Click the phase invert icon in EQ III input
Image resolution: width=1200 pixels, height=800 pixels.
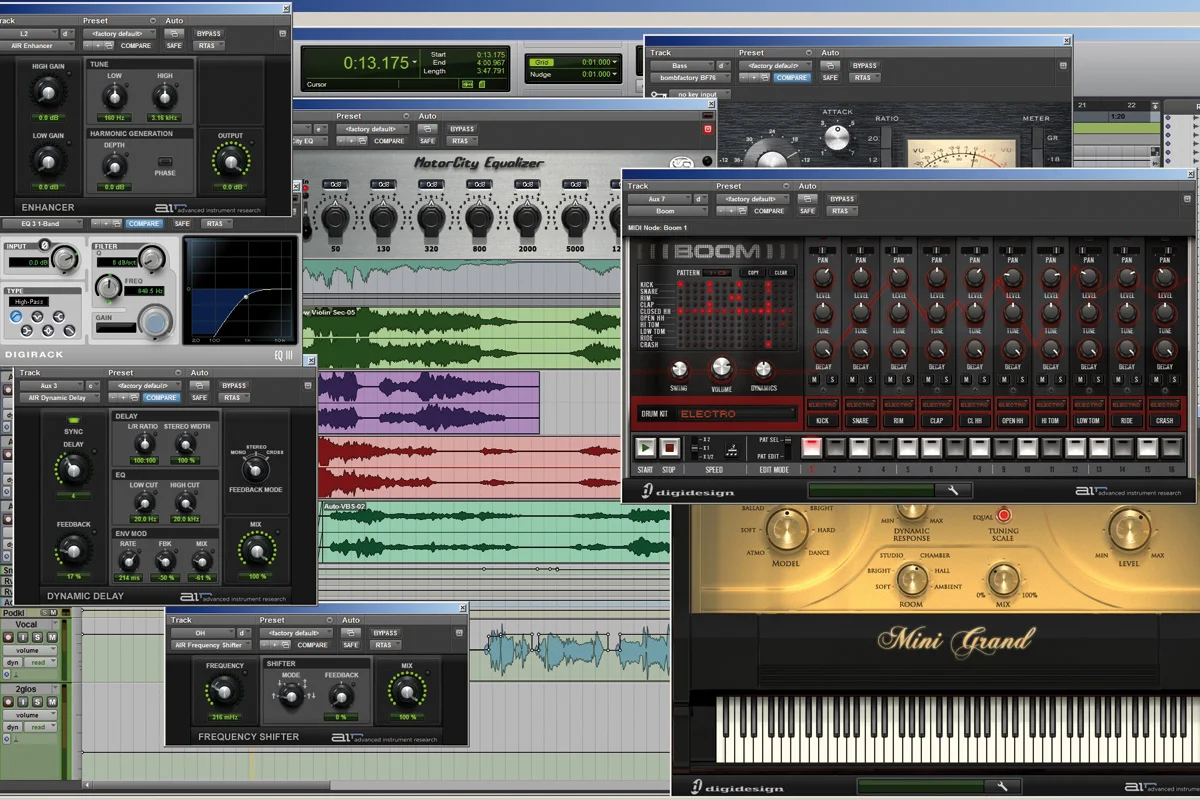click(44, 245)
